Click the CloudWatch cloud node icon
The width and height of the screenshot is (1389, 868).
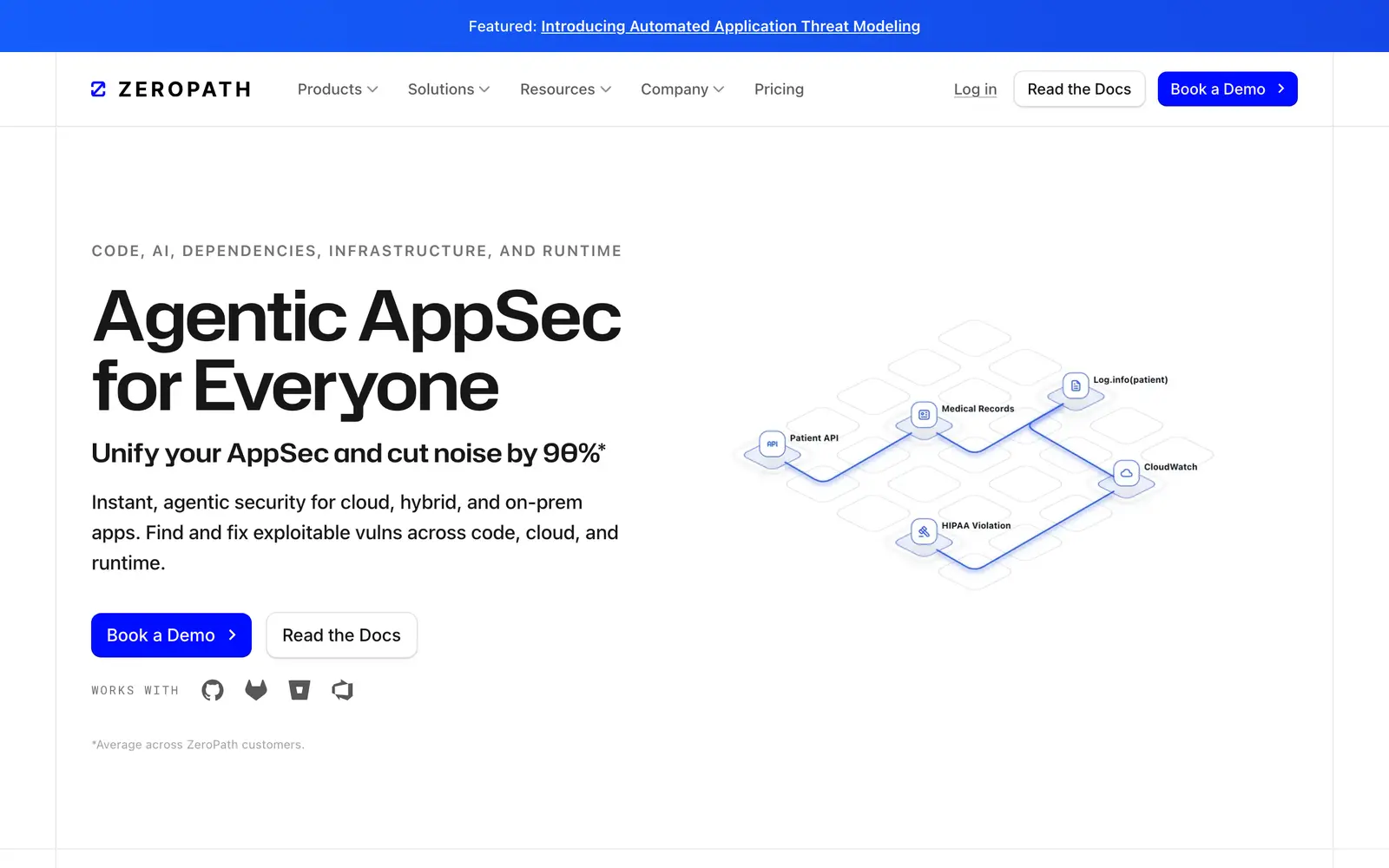click(1126, 473)
